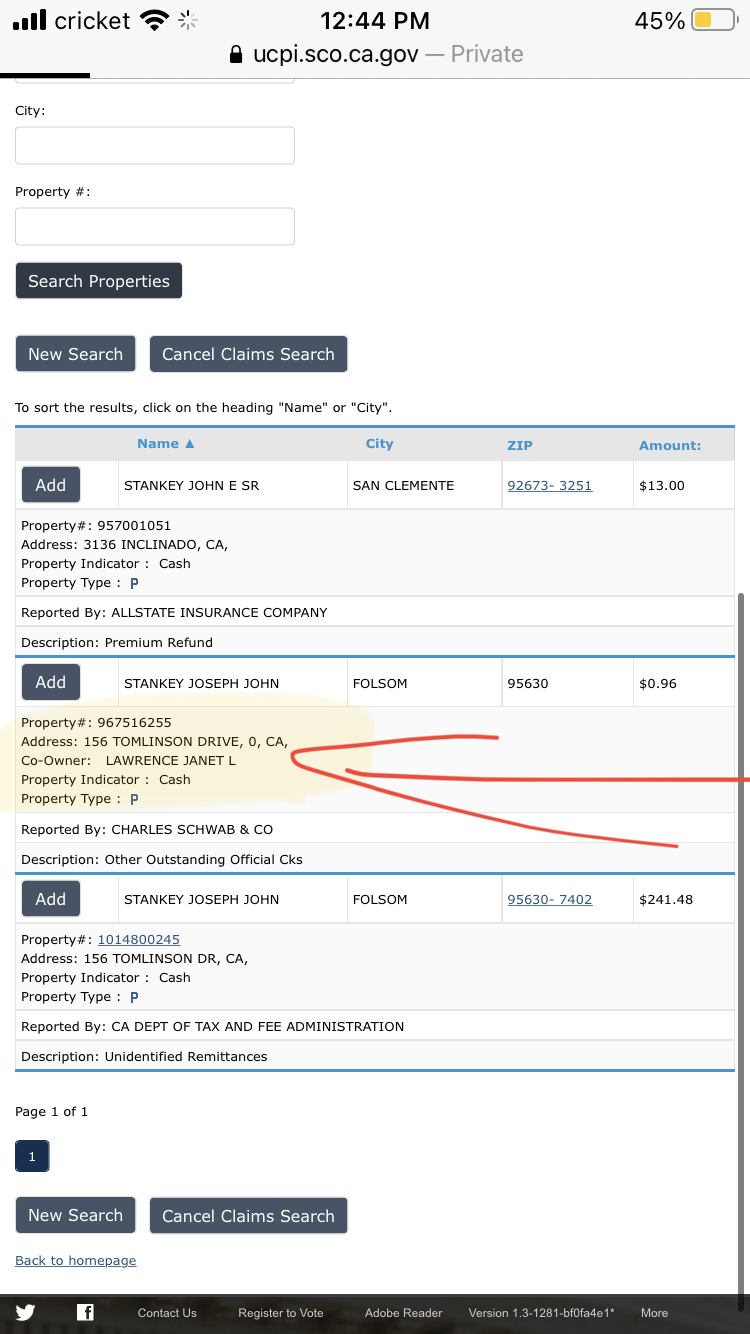Tap the ucpi.sco.ca.gov address bar
The image size is (750, 1334).
pyautogui.click(x=375, y=54)
